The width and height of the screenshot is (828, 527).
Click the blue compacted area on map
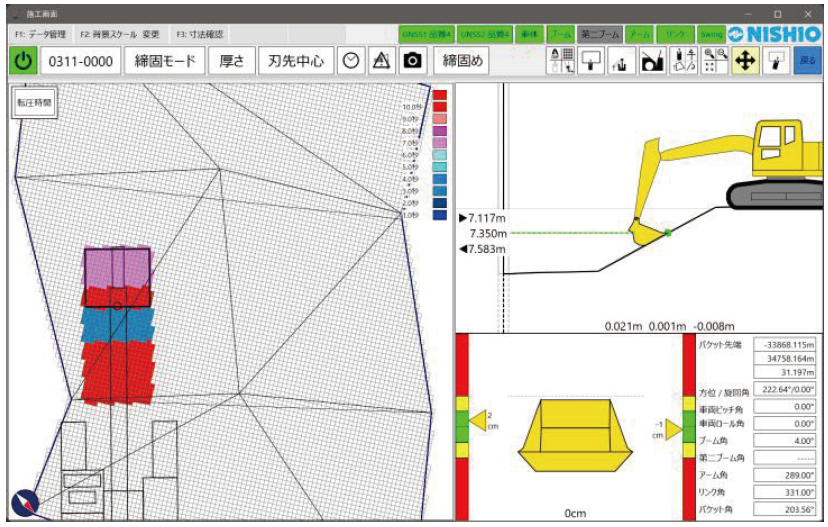(117, 325)
